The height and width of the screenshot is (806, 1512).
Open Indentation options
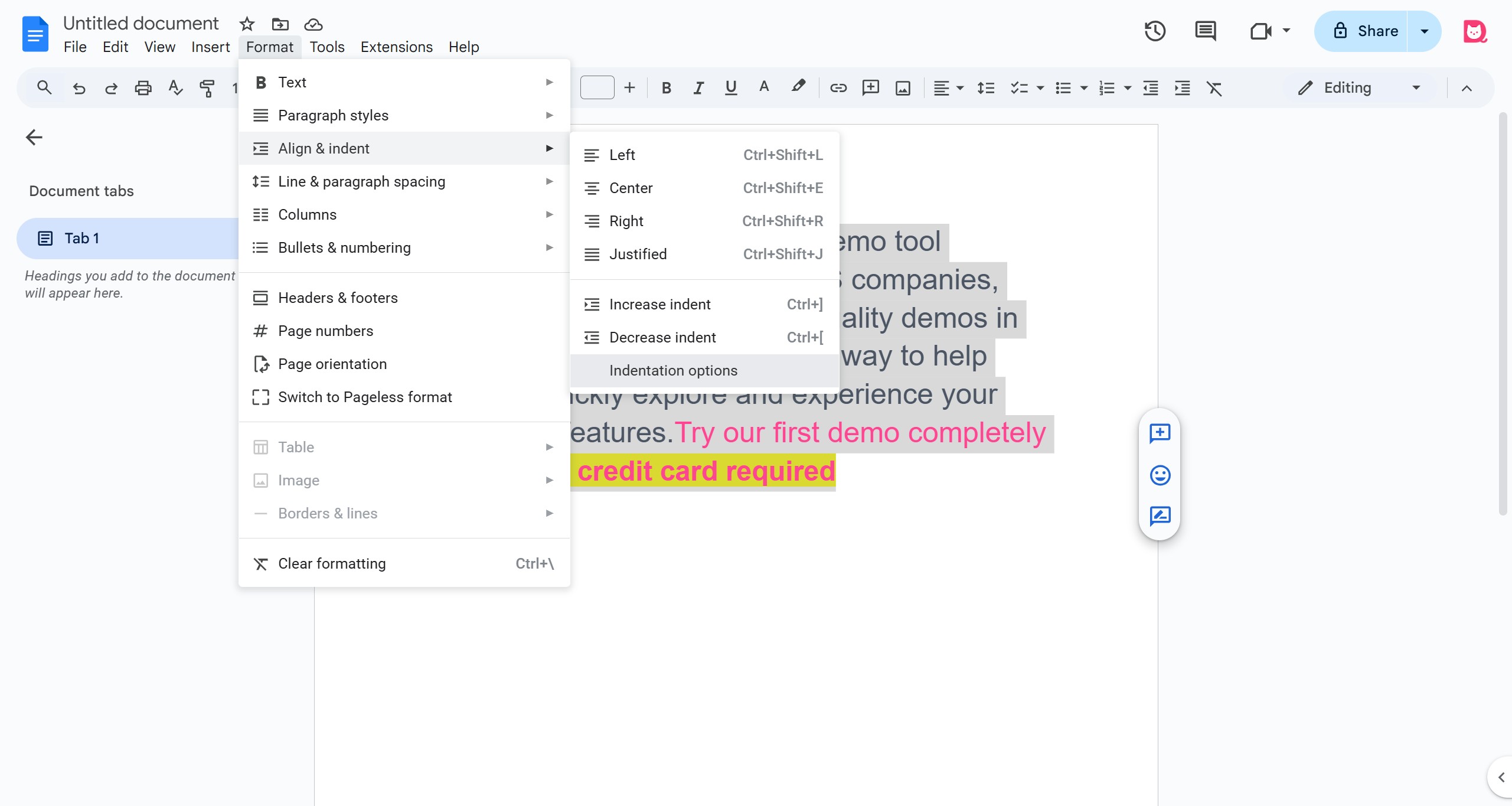click(704, 370)
